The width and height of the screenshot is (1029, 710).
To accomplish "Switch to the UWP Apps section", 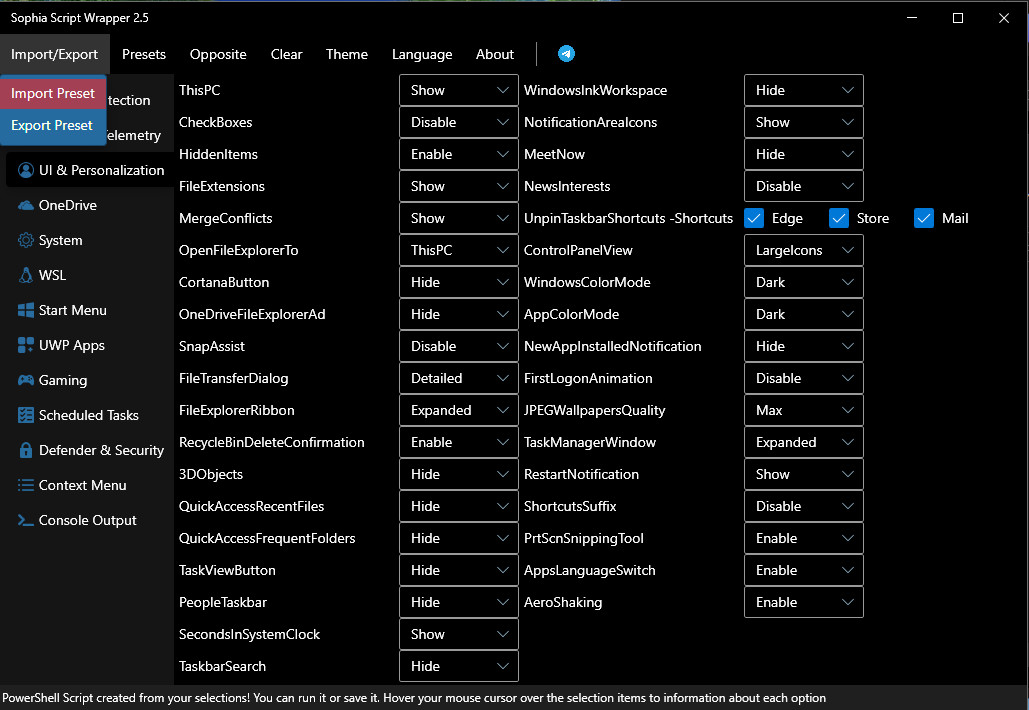I will point(90,345).
